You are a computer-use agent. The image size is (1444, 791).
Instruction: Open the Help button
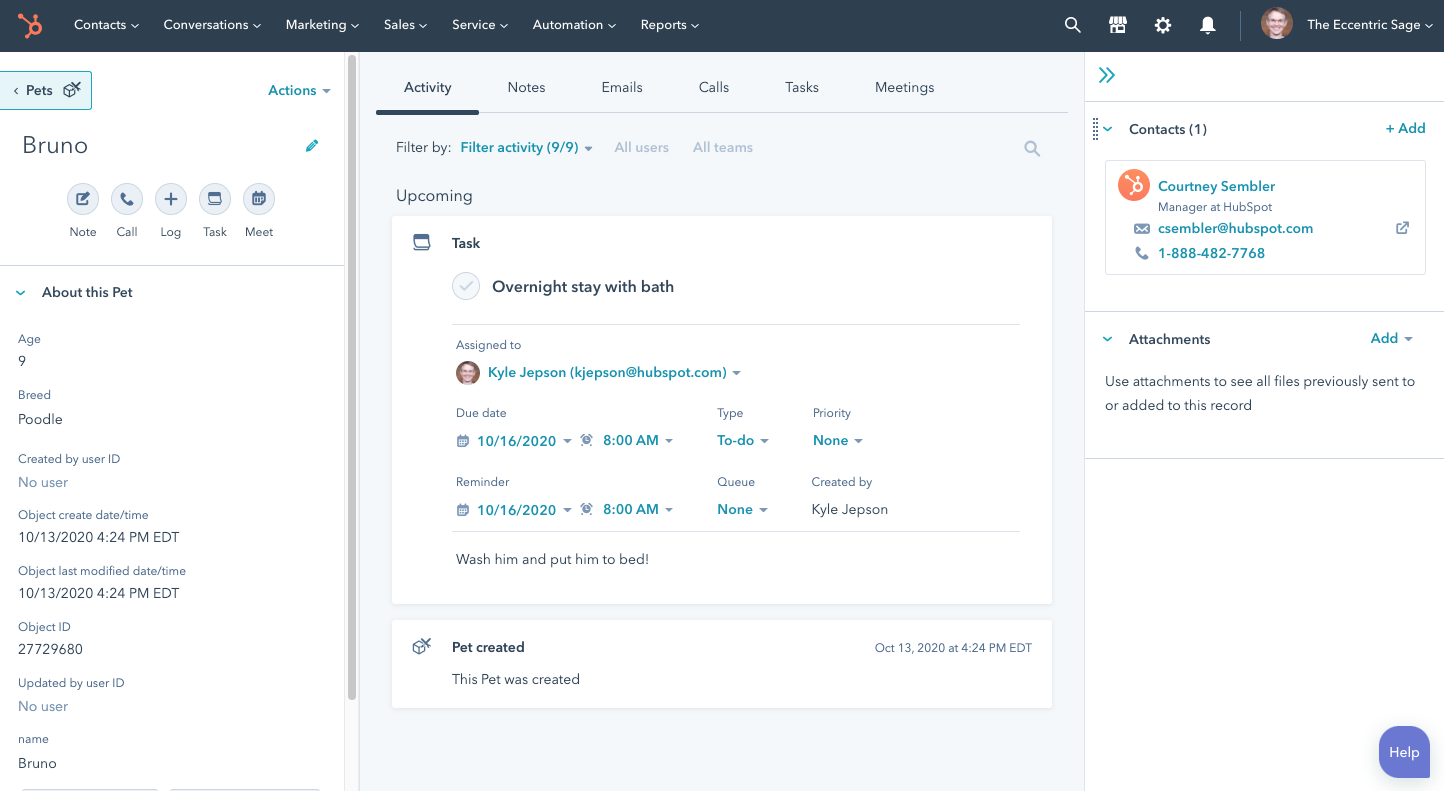[x=1403, y=752]
